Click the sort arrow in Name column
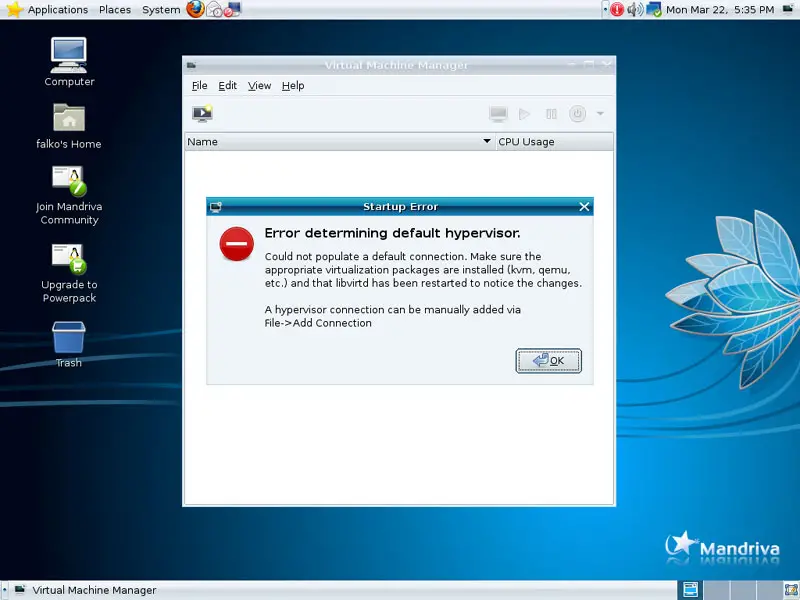 tap(486, 141)
